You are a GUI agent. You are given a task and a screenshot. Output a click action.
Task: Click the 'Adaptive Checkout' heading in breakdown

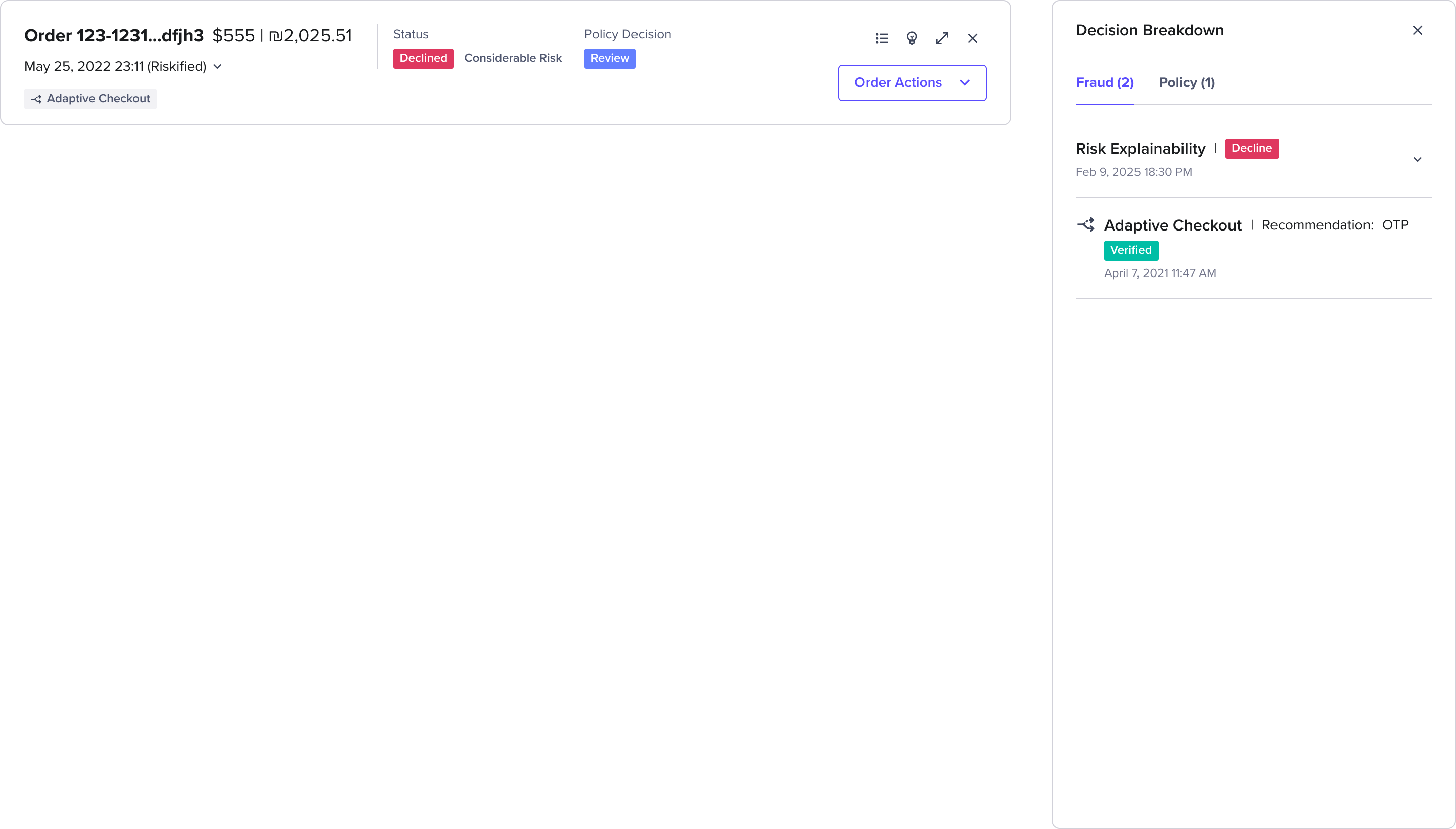click(x=1172, y=225)
